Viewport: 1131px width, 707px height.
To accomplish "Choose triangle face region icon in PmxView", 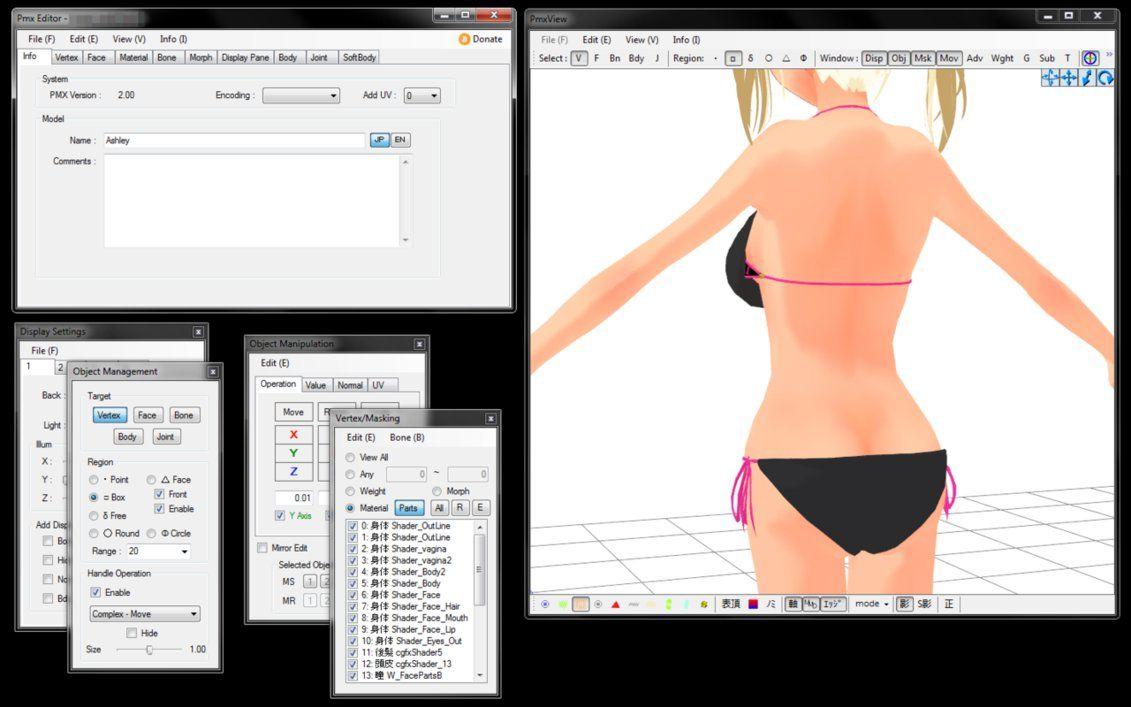I will pyautogui.click(x=786, y=58).
